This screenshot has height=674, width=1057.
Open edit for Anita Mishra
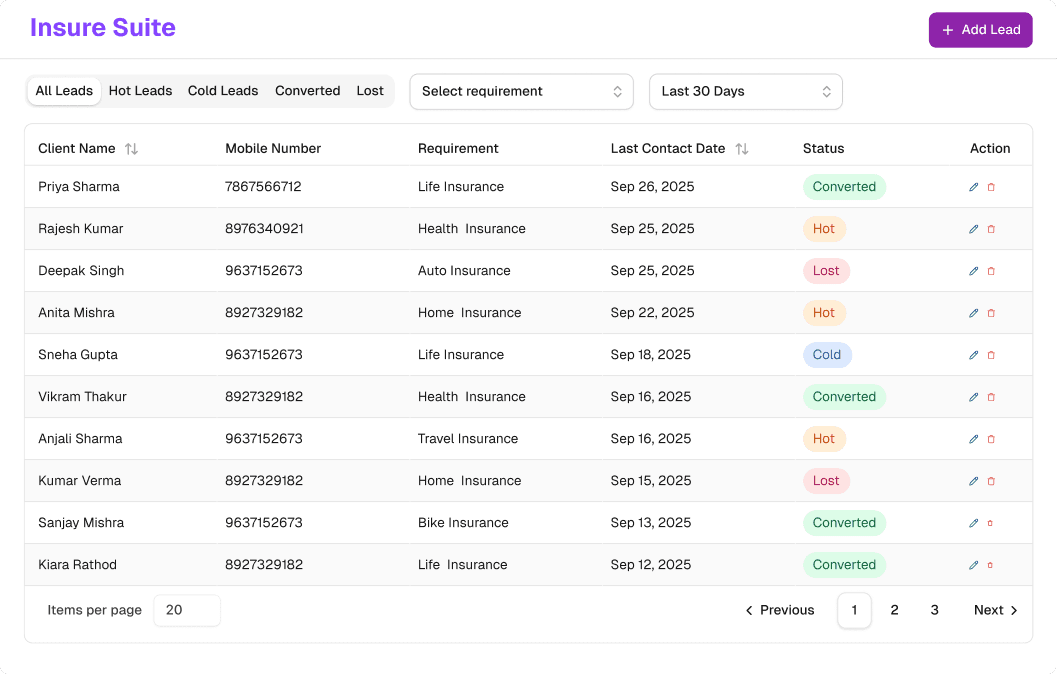tap(973, 313)
